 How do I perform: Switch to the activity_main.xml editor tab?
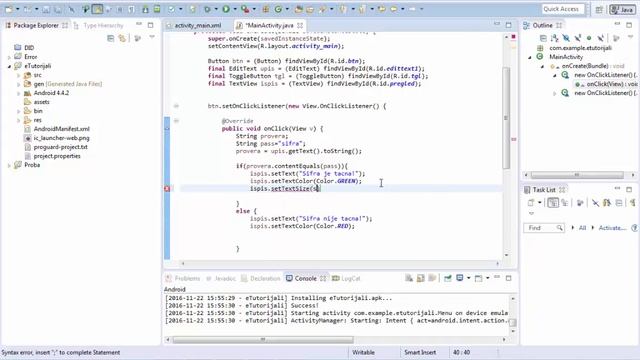click(198, 25)
